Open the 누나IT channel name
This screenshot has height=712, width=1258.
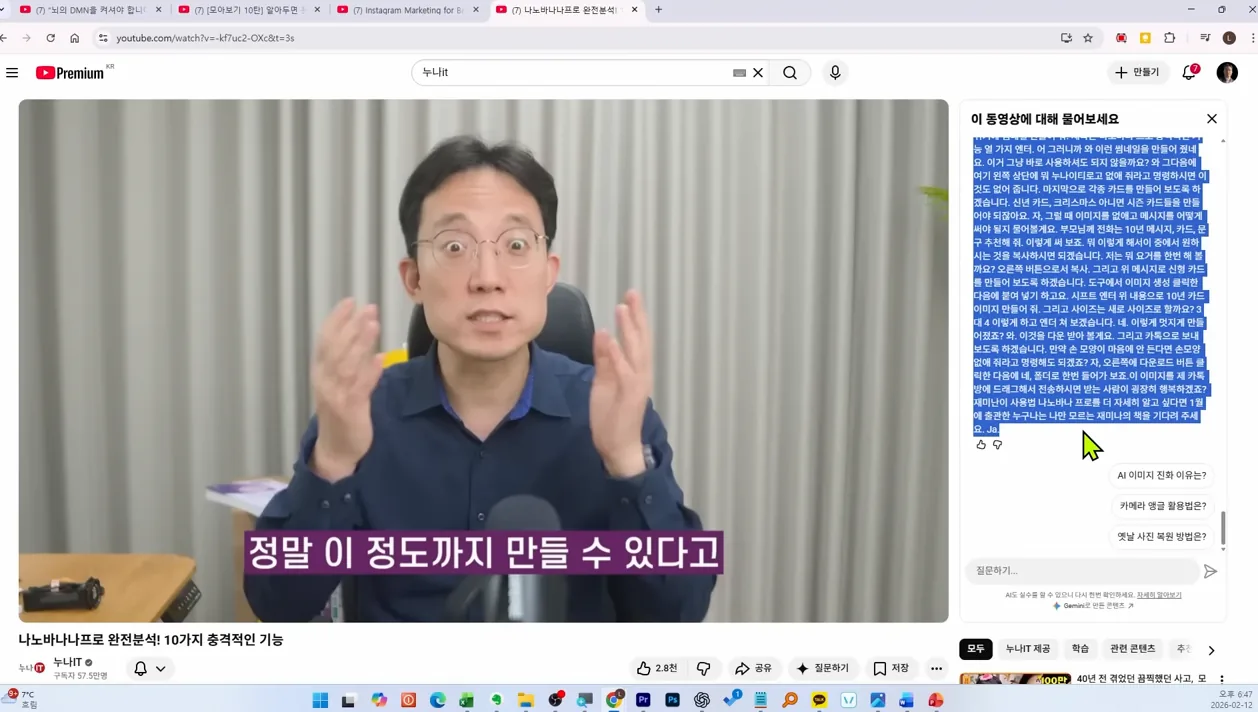68,662
